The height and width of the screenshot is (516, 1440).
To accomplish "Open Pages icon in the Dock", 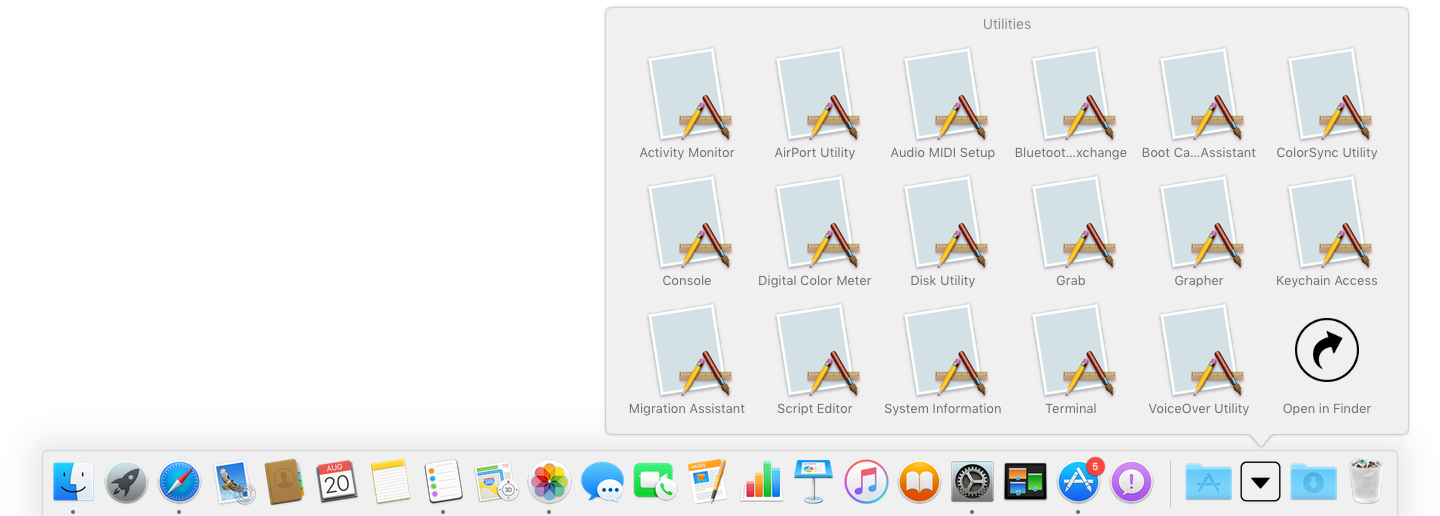I will (708, 482).
